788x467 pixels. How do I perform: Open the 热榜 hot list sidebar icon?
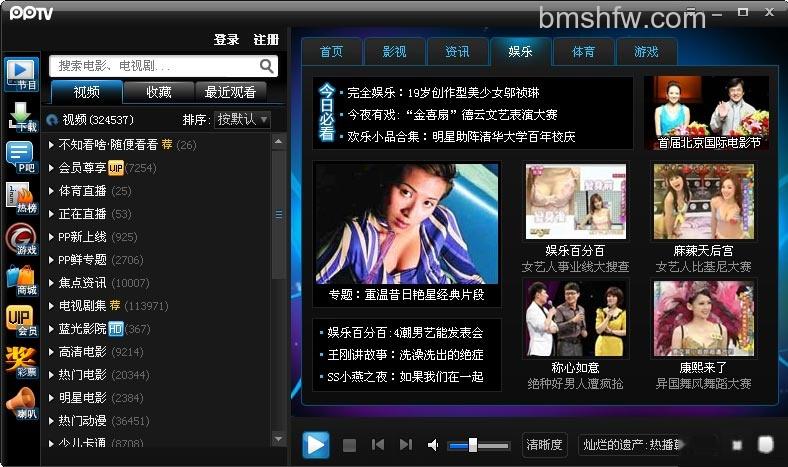(x=21, y=198)
